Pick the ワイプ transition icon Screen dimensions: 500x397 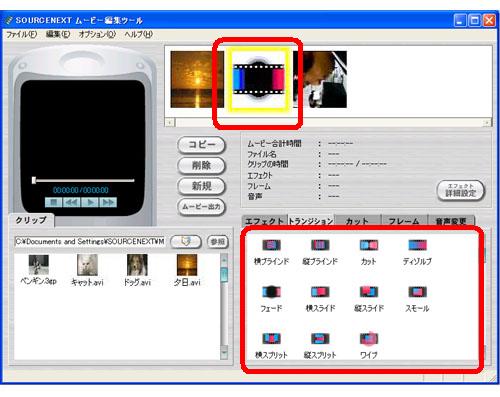[x=369, y=339]
